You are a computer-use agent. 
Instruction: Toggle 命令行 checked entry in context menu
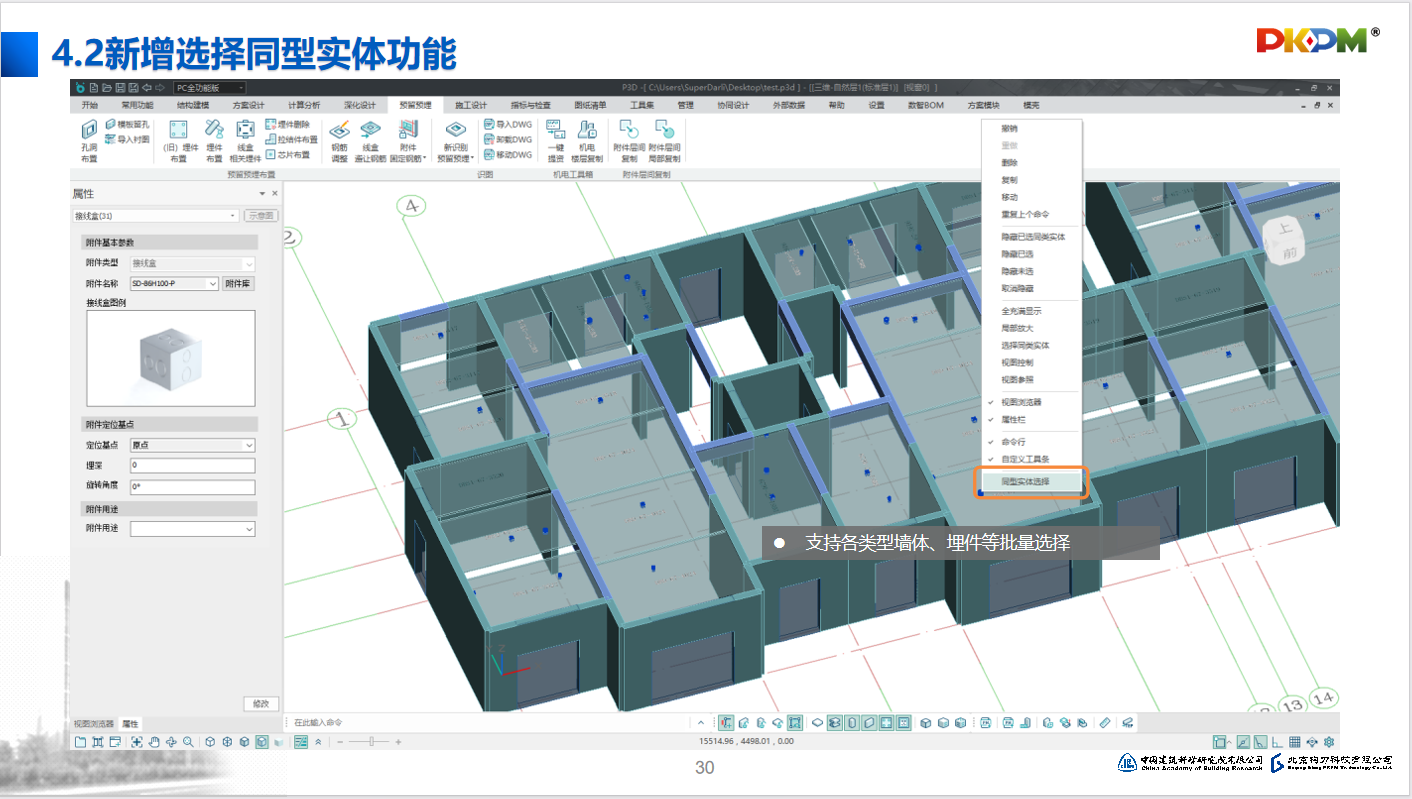click(1013, 441)
